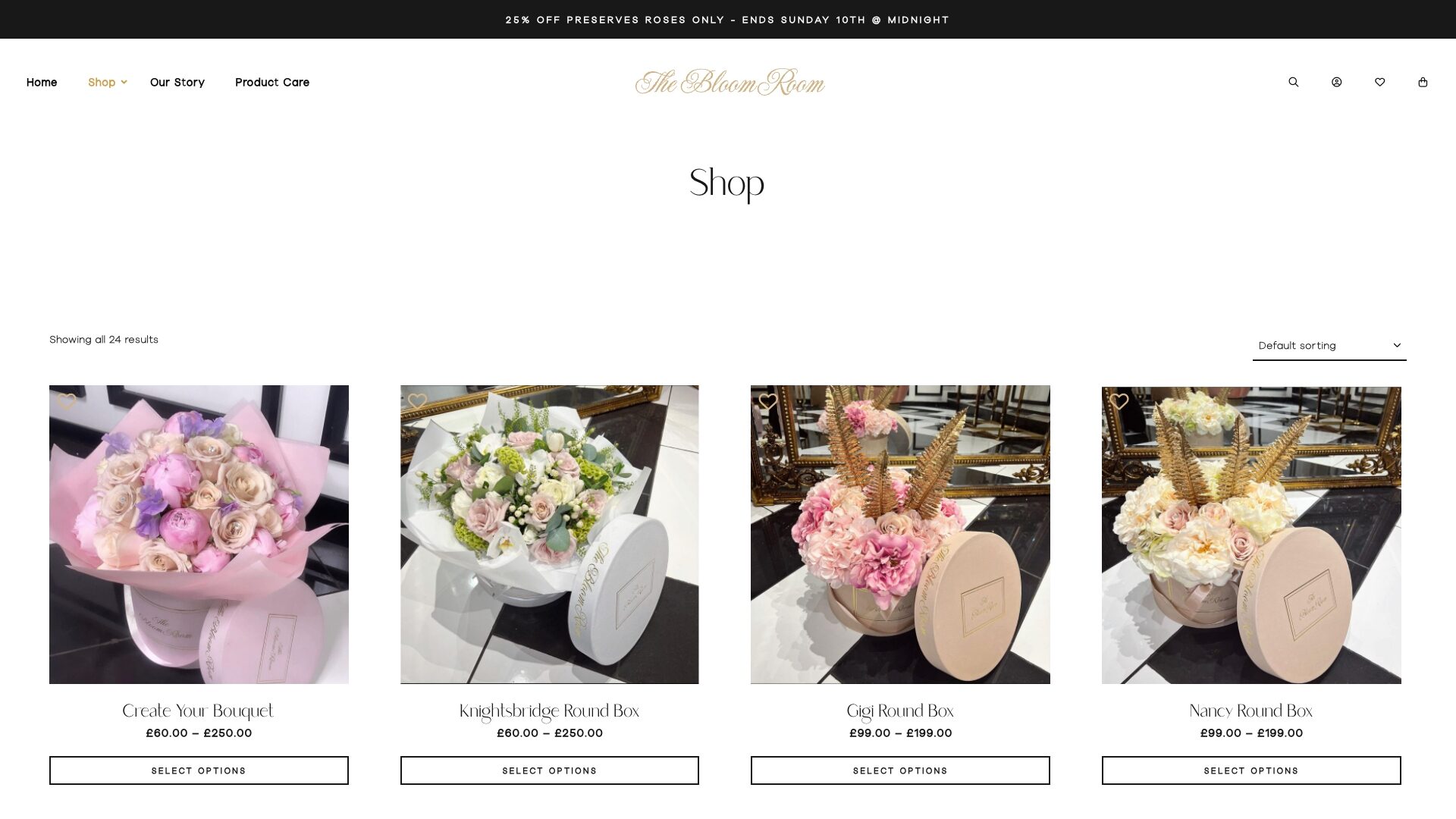Expand the Shop menu chevron
Image resolution: width=1456 pixels, height=819 pixels.
124,82
